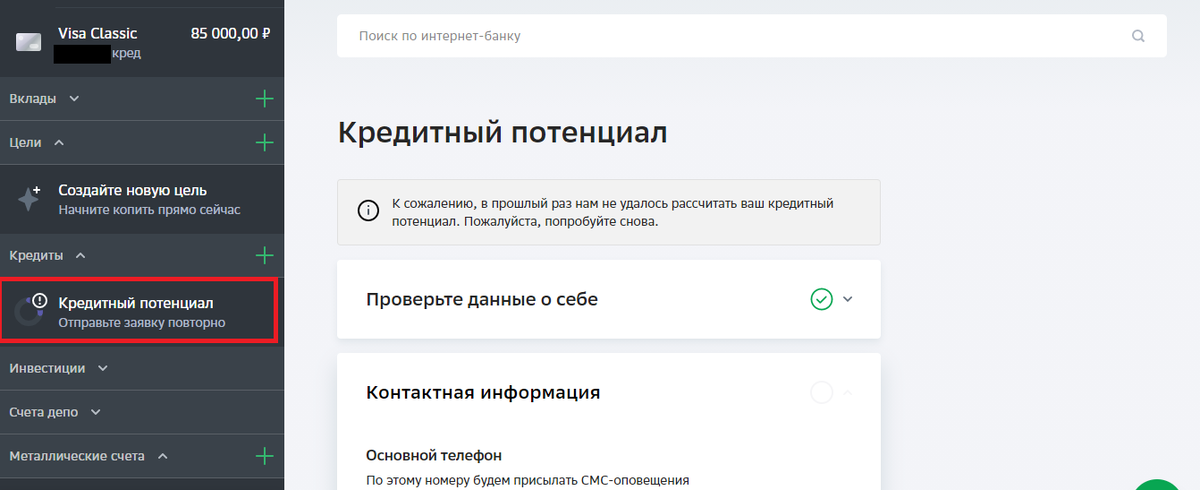Open the Контактная информация panel header
1200x490 pixels.
(609, 392)
